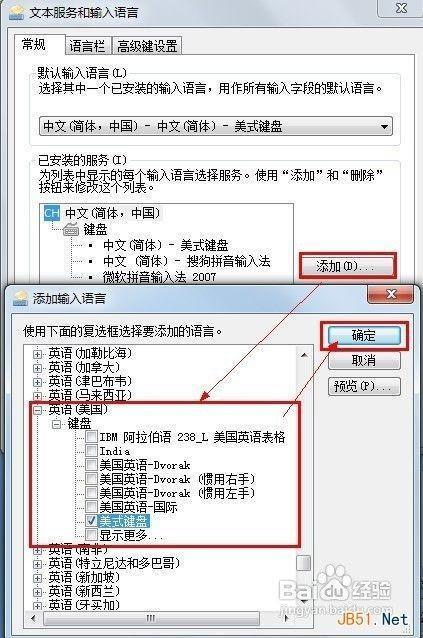Click the 确定 button
This screenshot has height=638, width=423.
364,336
